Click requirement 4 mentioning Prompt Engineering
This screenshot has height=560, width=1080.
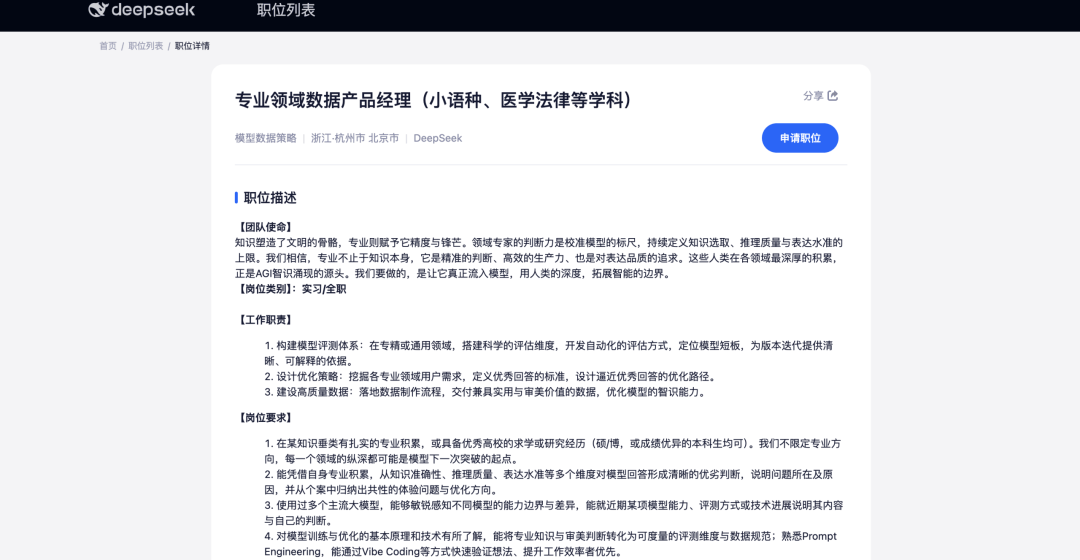(x=550, y=544)
